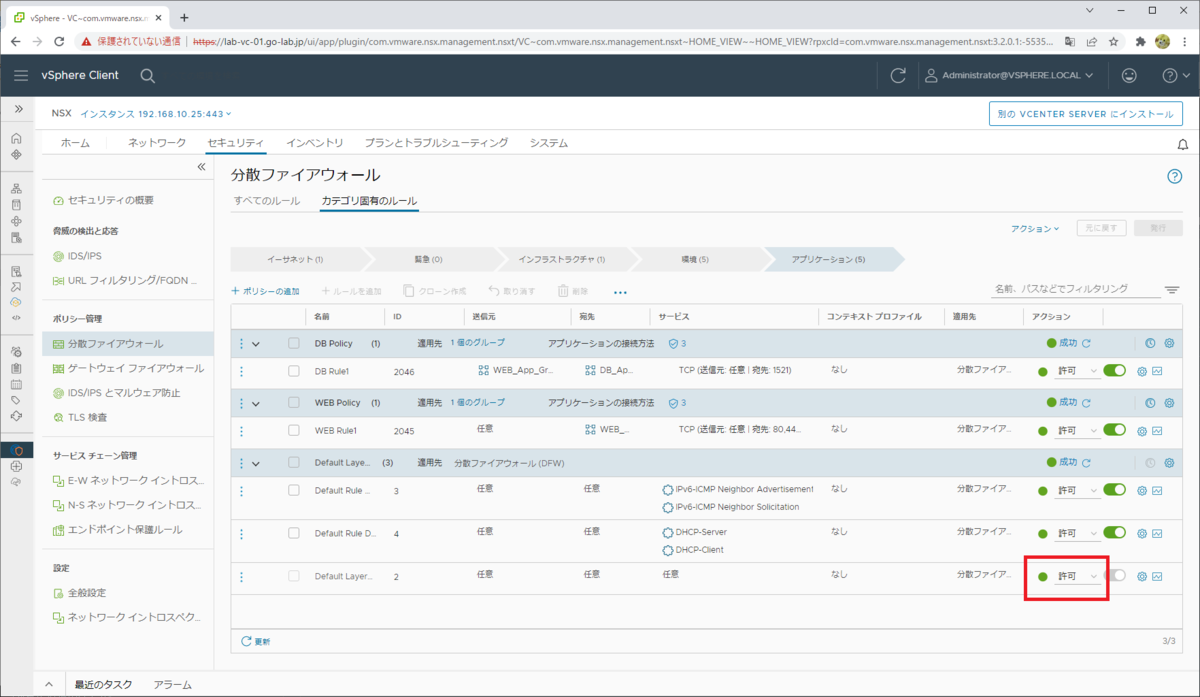
Task: Open the help question mark menu in header
Action: [x=1175, y=75]
